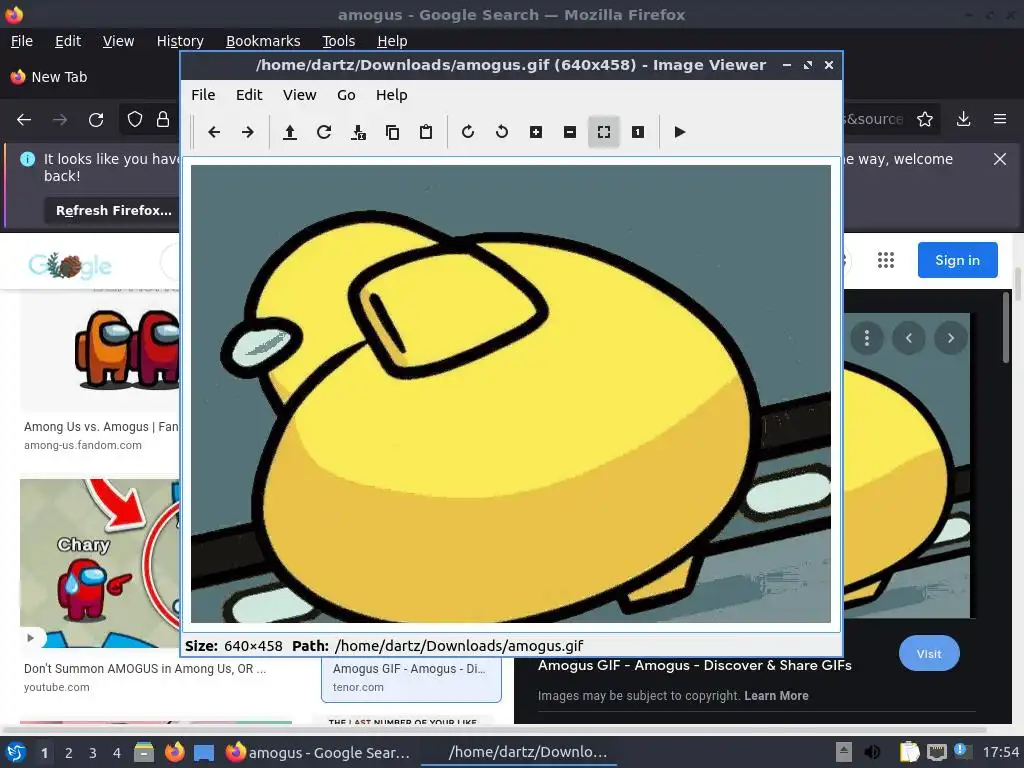Image resolution: width=1024 pixels, height=768 pixels.
Task: Open three-dot options in image preview
Action: 867,338
